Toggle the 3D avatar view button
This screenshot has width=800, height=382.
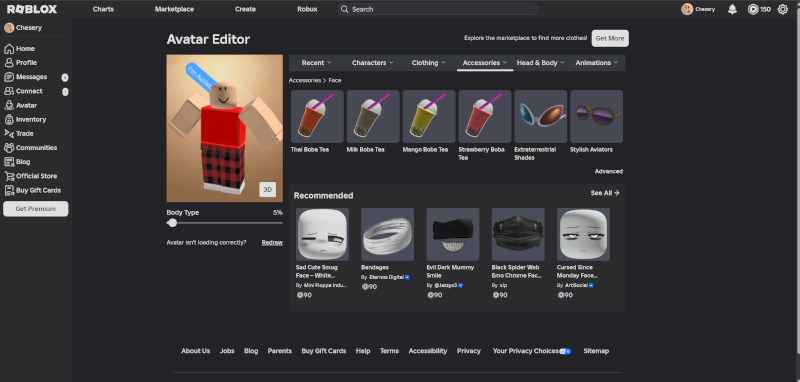point(267,189)
